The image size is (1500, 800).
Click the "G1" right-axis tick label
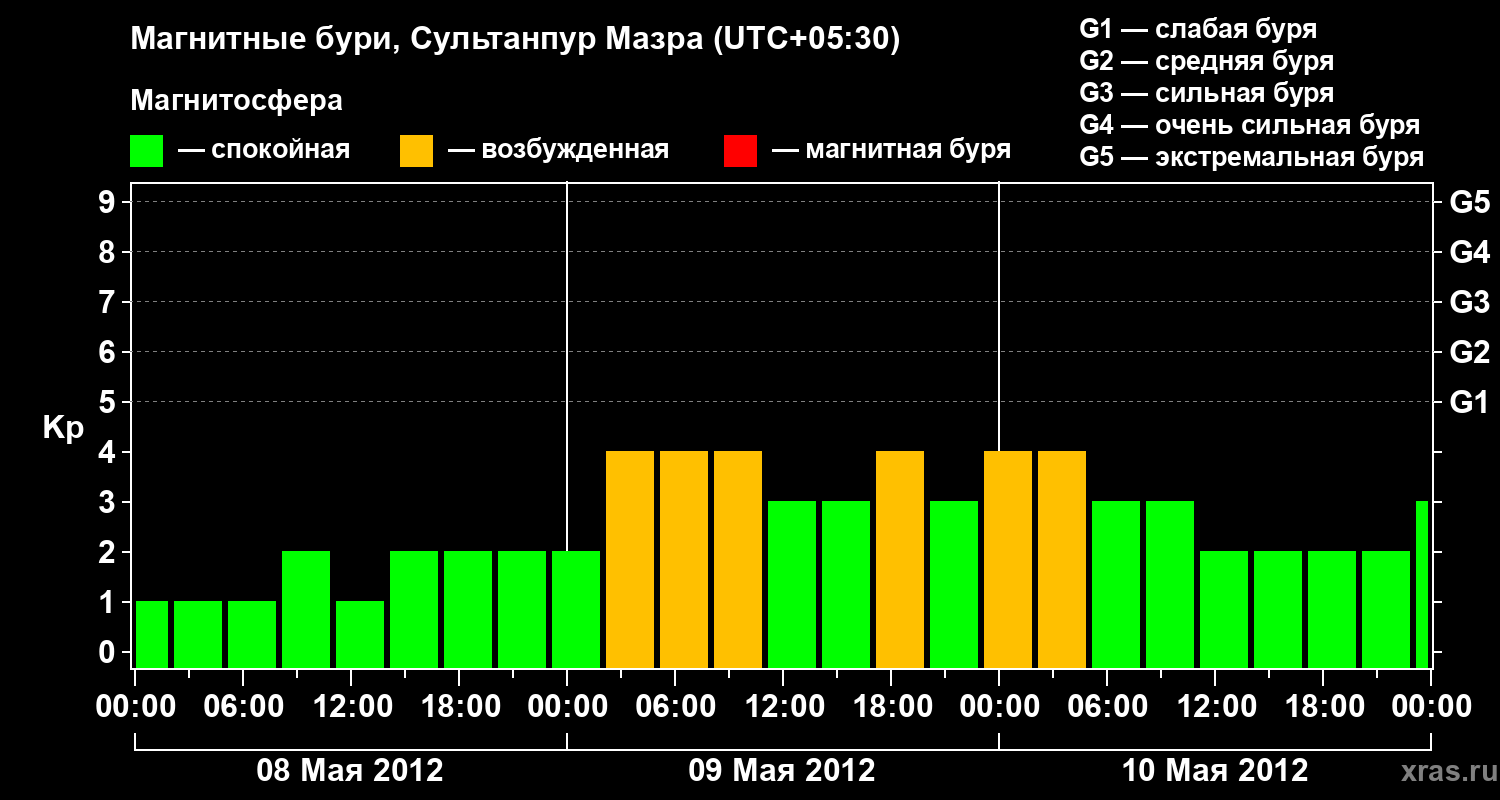[1469, 402]
